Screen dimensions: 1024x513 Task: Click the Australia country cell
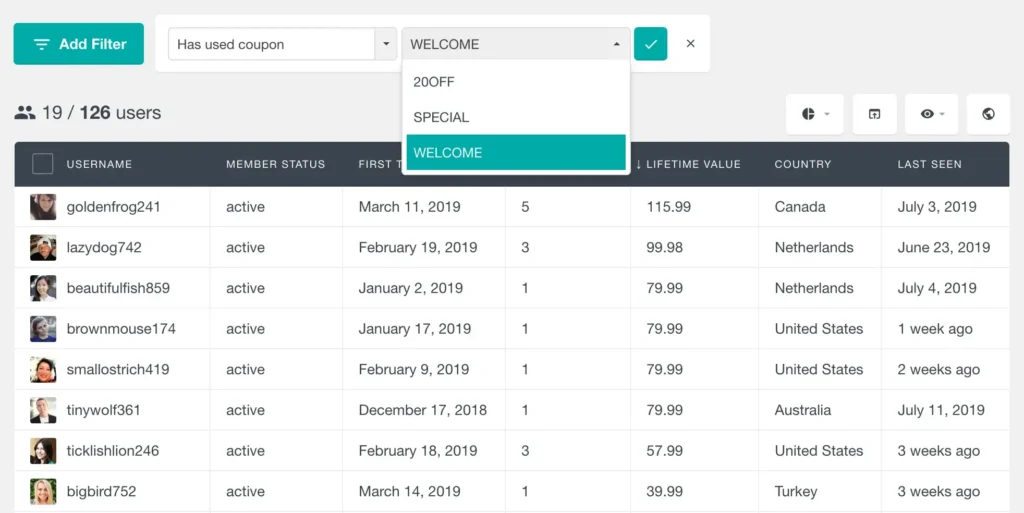coord(803,410)
